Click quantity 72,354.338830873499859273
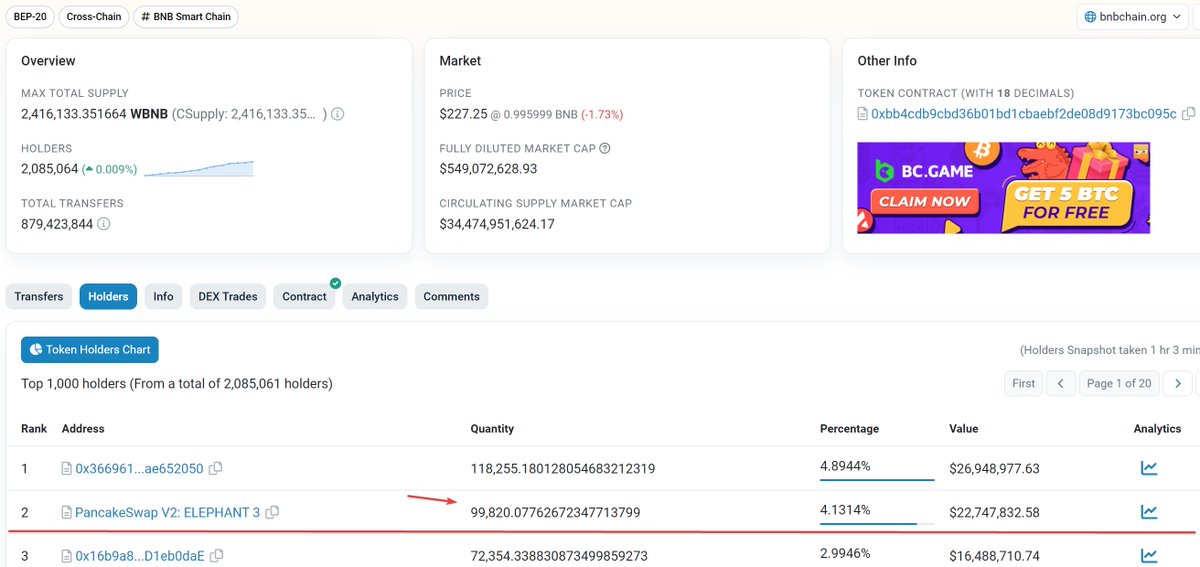 [x=559, y=556]
